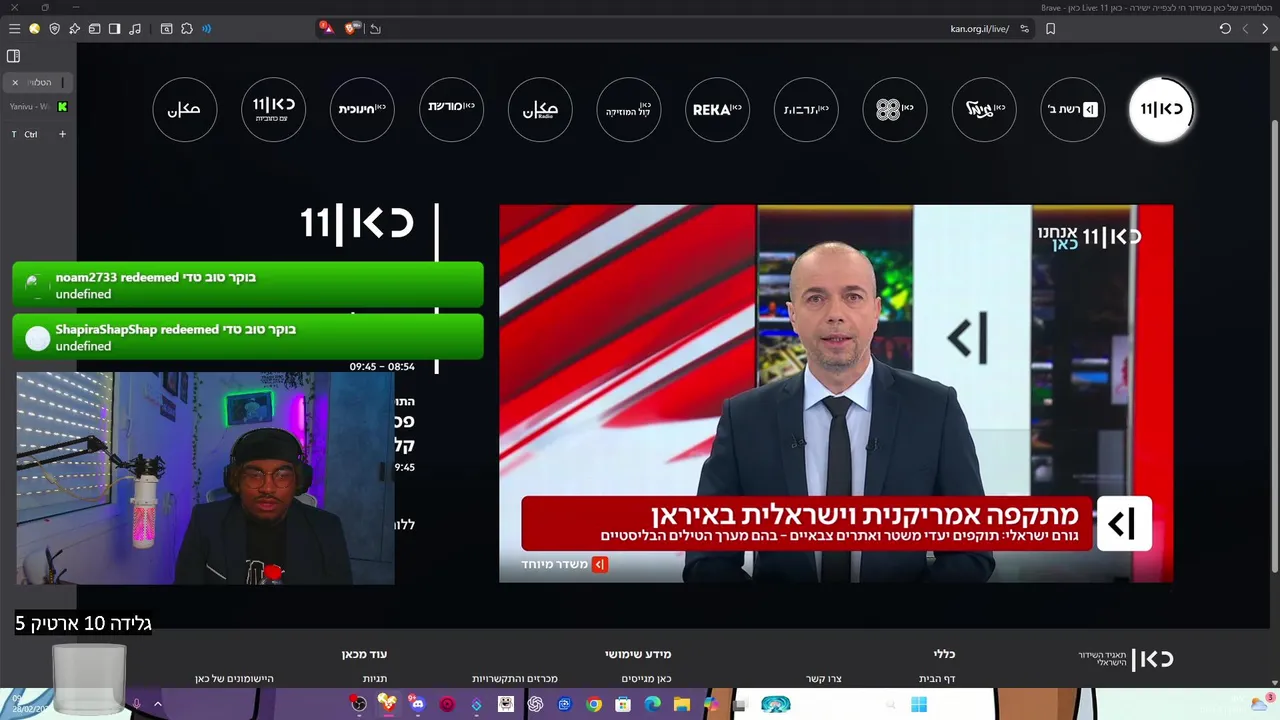The height and width of the screenshot is (720, 1280).
Task: Toggle vertical tabs panel icon
Action: coord(13,56)
